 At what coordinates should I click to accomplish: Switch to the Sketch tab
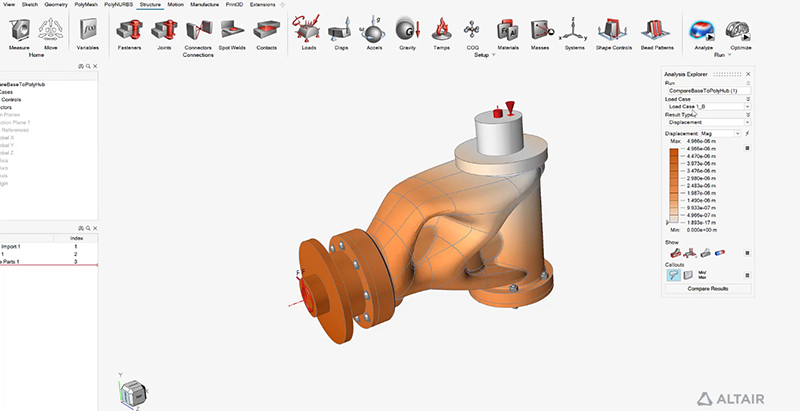pos(30,5)
